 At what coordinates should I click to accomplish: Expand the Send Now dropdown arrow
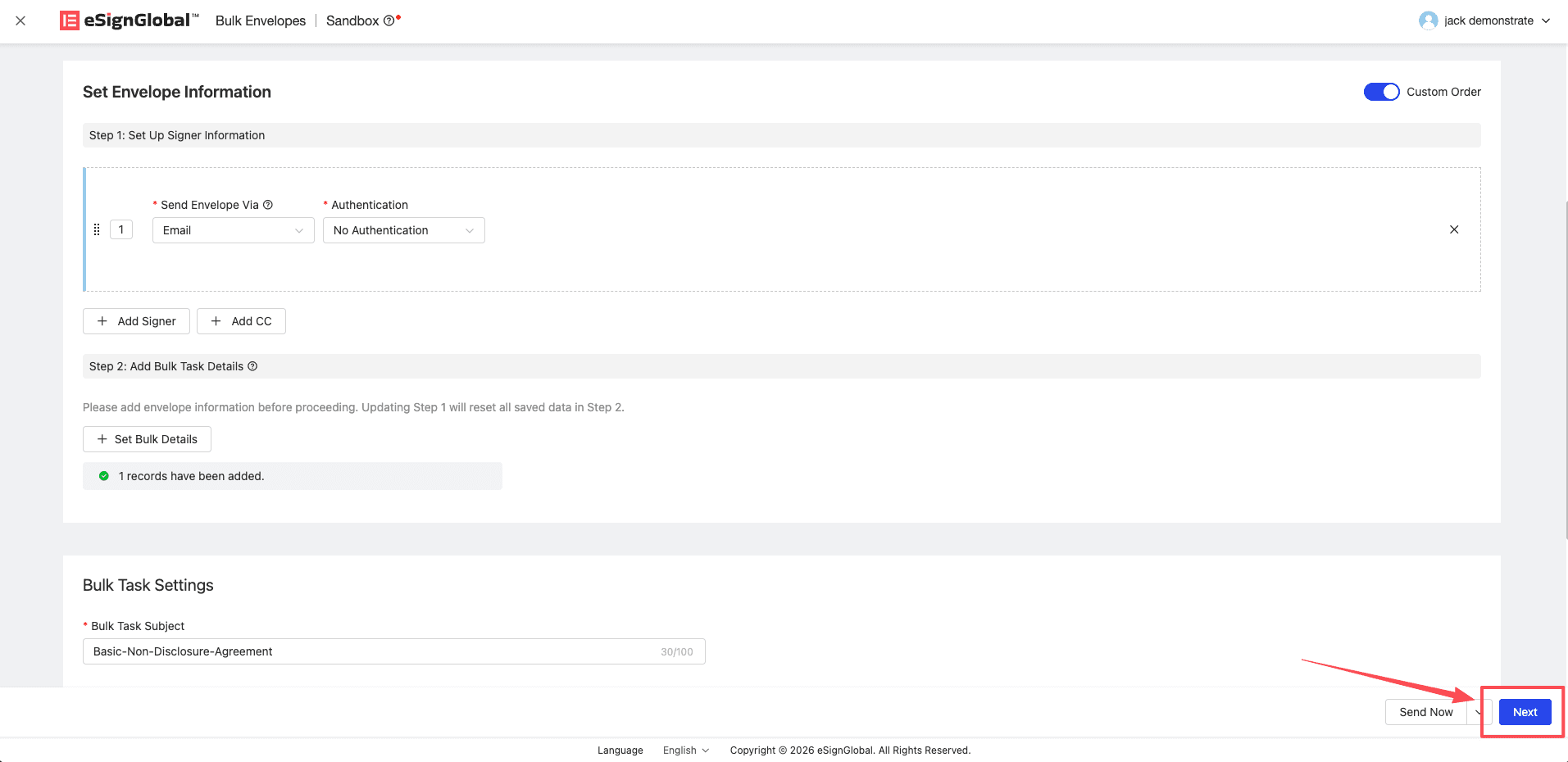[1478, 712]
